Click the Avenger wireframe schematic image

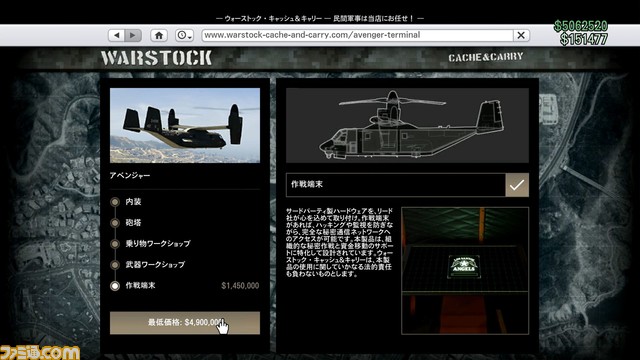(407, 125)
